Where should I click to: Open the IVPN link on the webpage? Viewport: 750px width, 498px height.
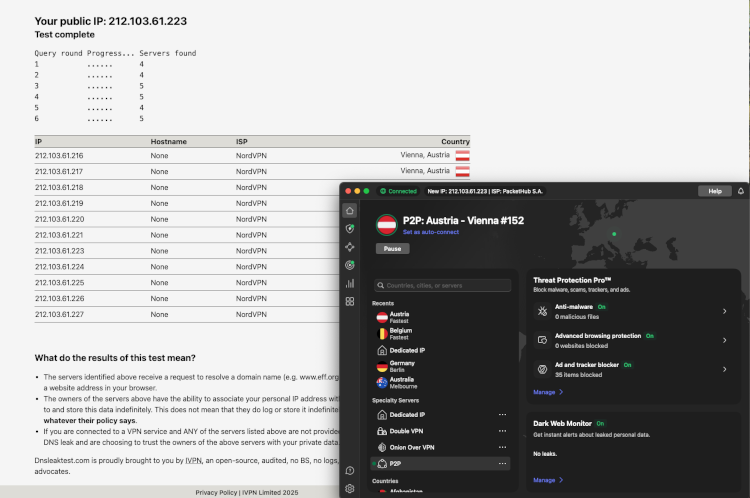click(x=193, y=461)
